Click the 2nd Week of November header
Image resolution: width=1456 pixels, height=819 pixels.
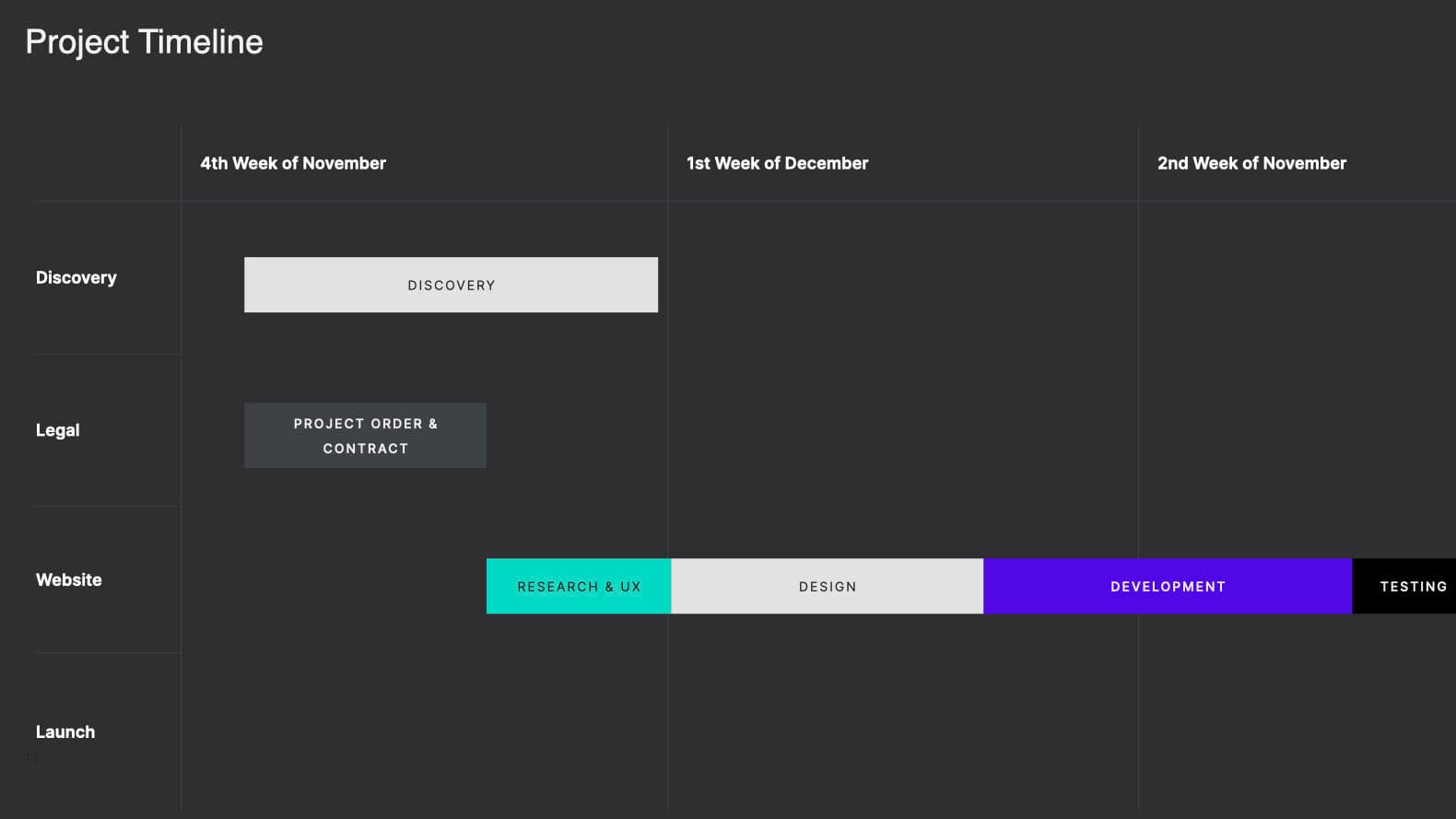tap(1251, 163)
